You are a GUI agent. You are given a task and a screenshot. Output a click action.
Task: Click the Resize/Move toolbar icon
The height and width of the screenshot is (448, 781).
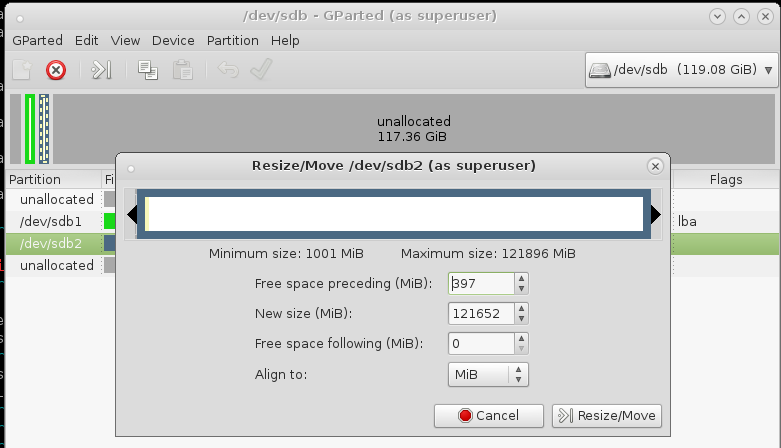(101, 70)
